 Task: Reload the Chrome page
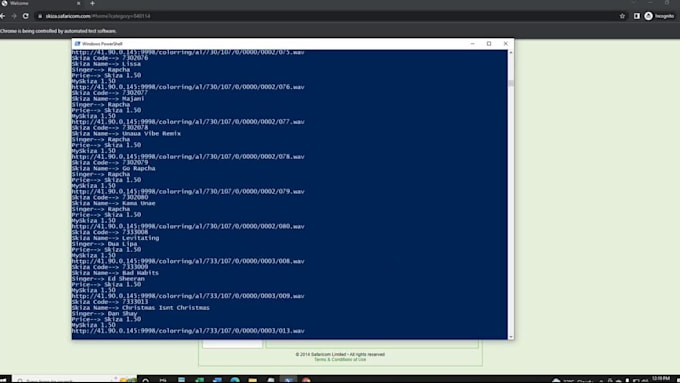[x=26, y=16]
